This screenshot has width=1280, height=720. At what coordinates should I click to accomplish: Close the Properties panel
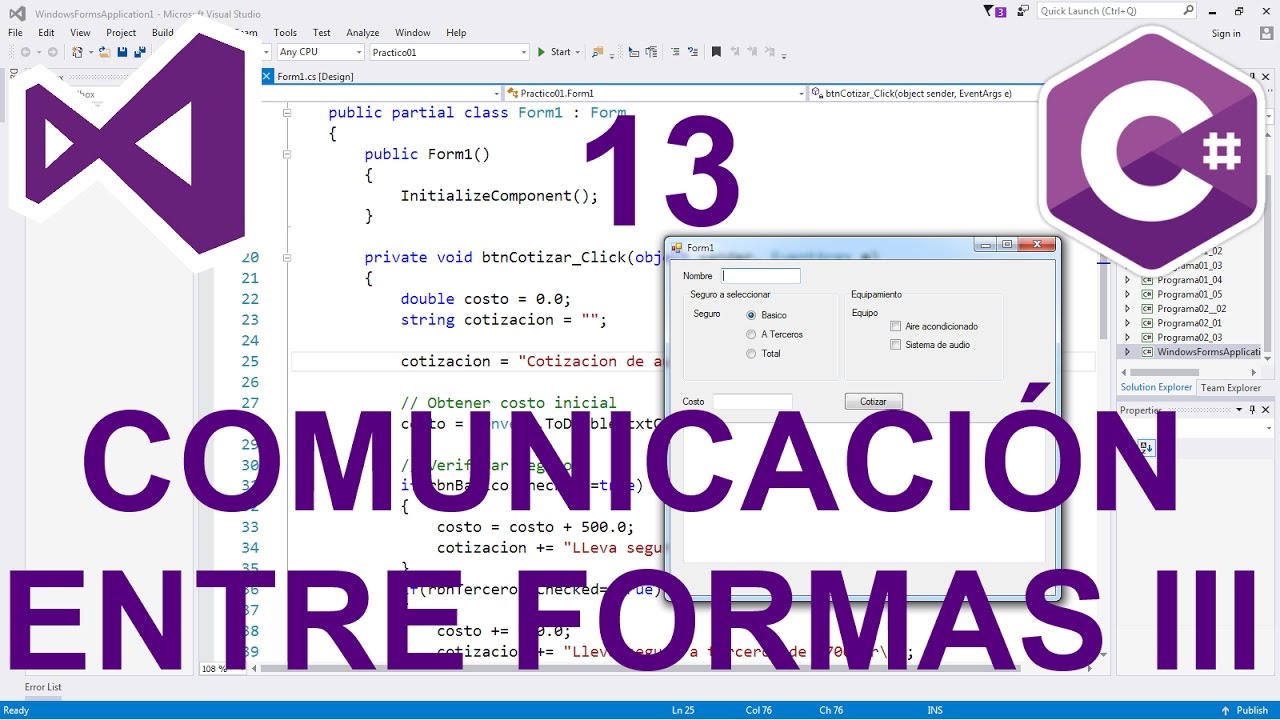[1265, 410]
